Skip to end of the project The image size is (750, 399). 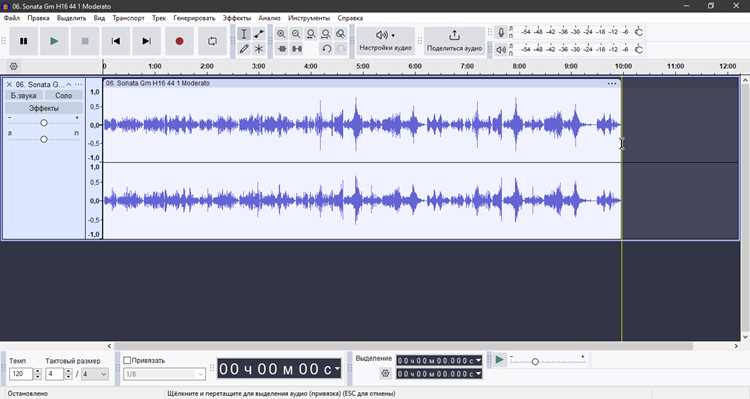point(146,41)
